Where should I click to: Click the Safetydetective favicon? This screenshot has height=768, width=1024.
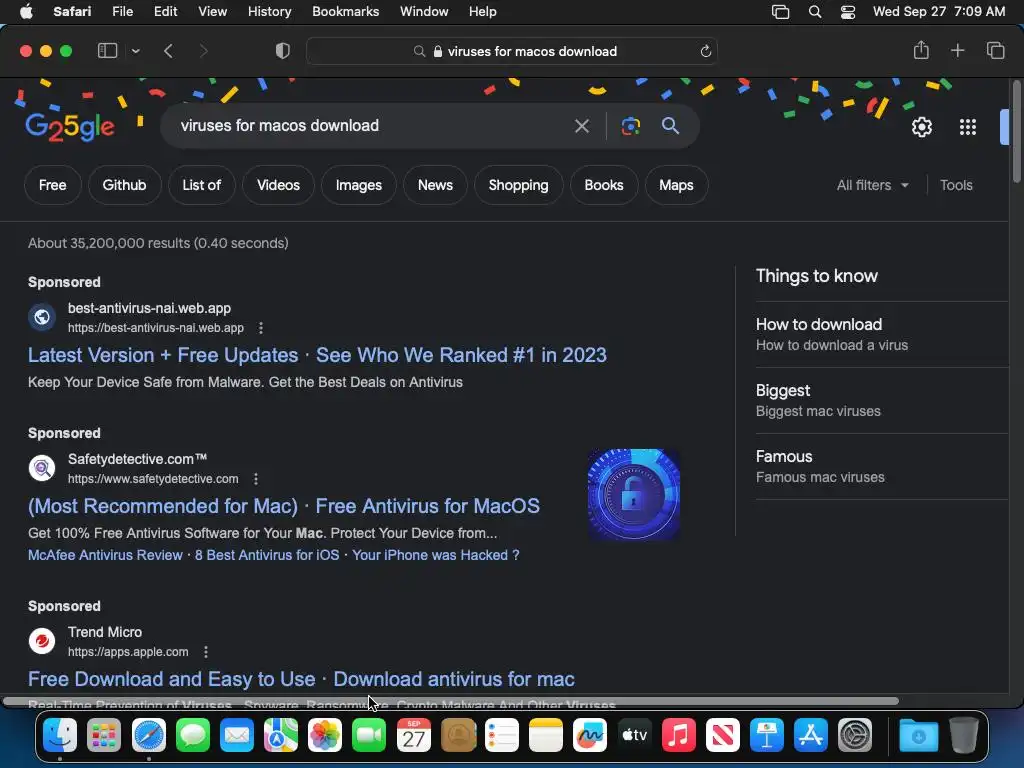tap(42, 468)
